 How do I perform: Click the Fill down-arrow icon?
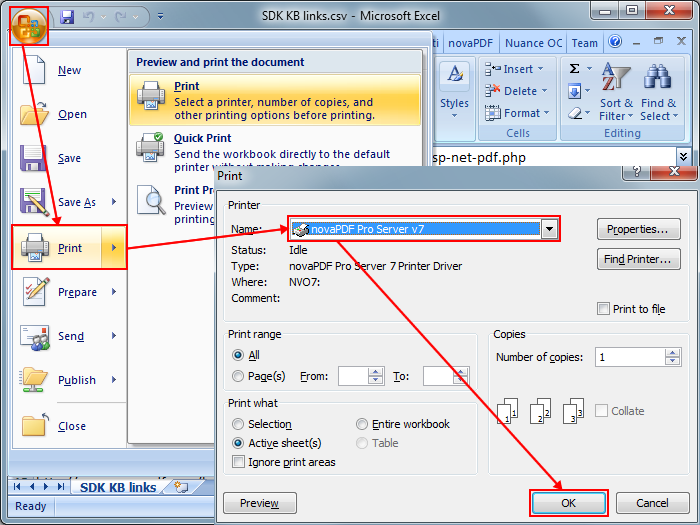(575, 91)
